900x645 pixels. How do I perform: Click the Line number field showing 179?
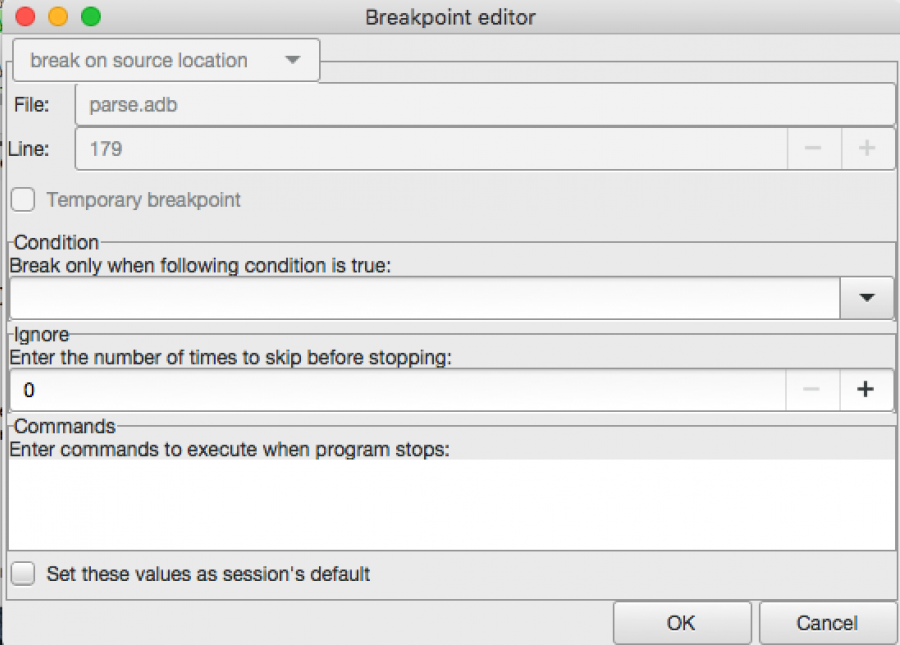pos(431,149)
